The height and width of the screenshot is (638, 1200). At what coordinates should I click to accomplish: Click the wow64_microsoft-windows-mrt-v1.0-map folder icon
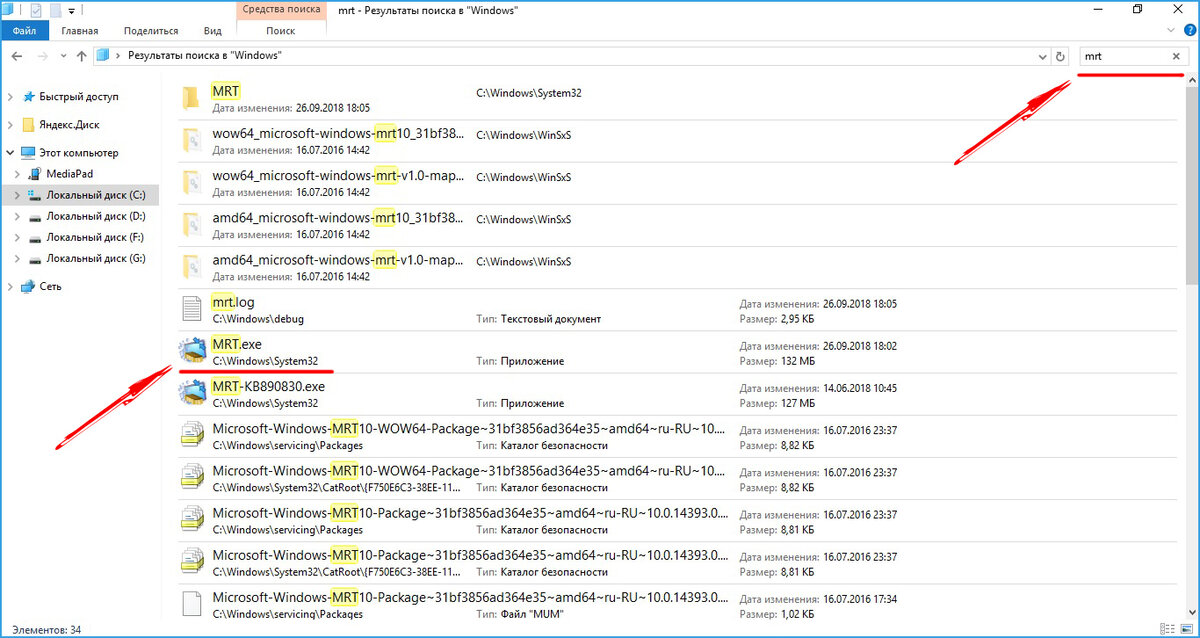(x=191, y=183)
